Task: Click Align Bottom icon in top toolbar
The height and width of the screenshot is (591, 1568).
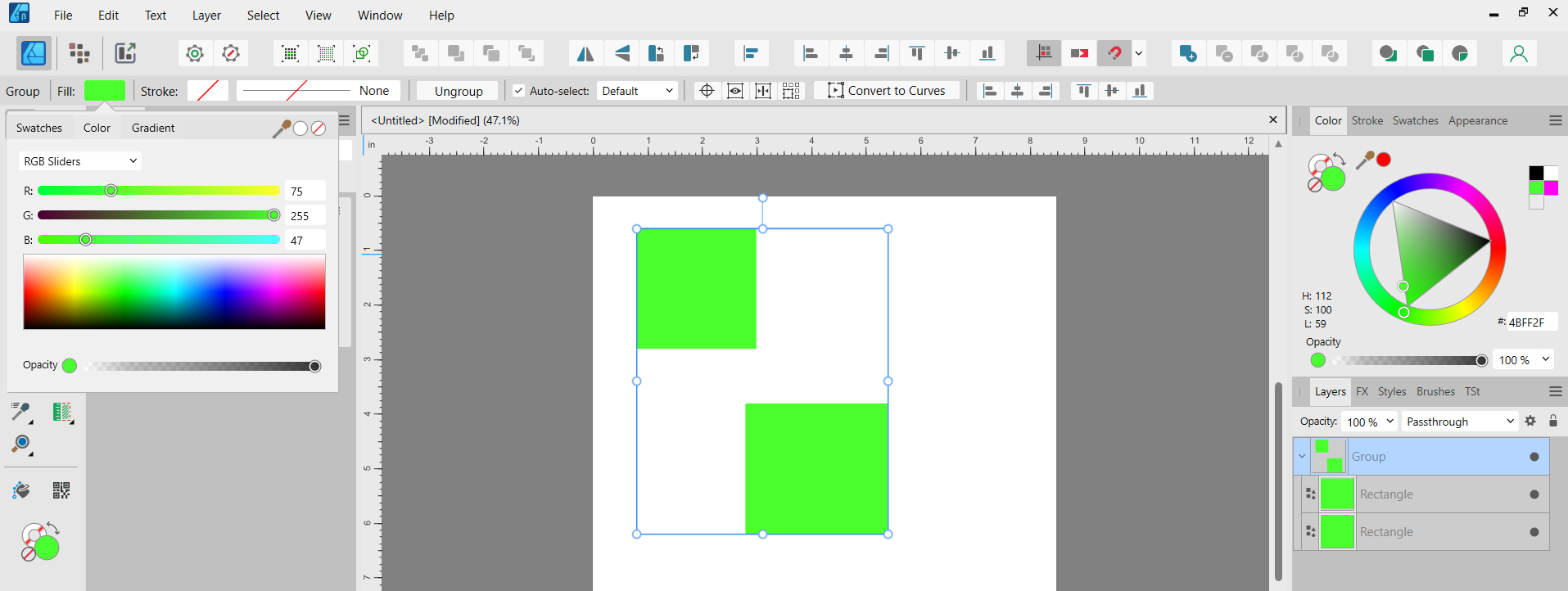Action: (987, 53)
